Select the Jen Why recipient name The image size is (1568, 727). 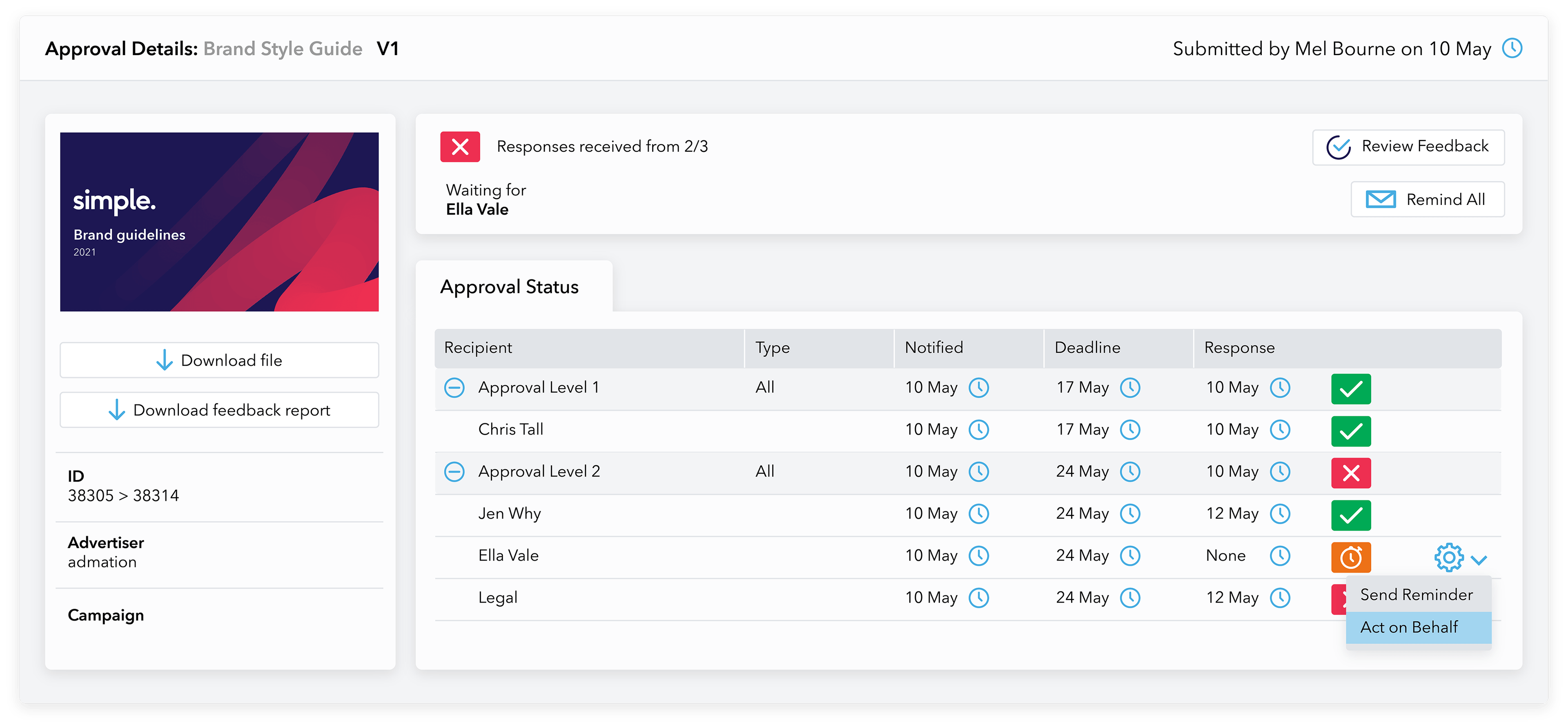click(x=510, y=514)
